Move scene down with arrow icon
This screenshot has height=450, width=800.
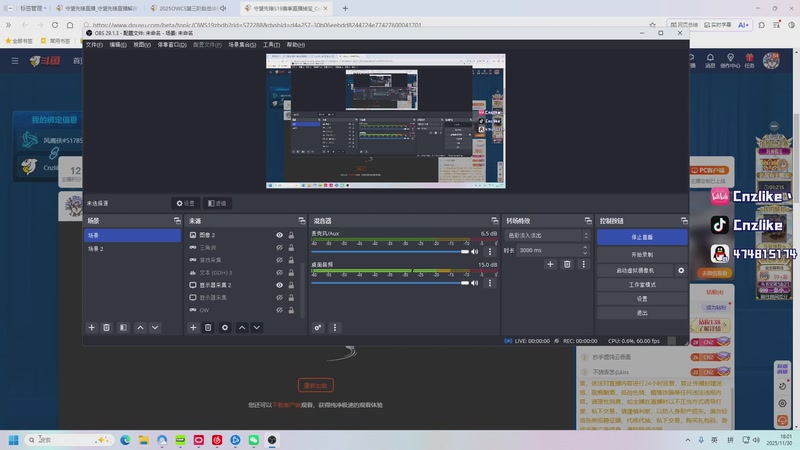point(155,328)
